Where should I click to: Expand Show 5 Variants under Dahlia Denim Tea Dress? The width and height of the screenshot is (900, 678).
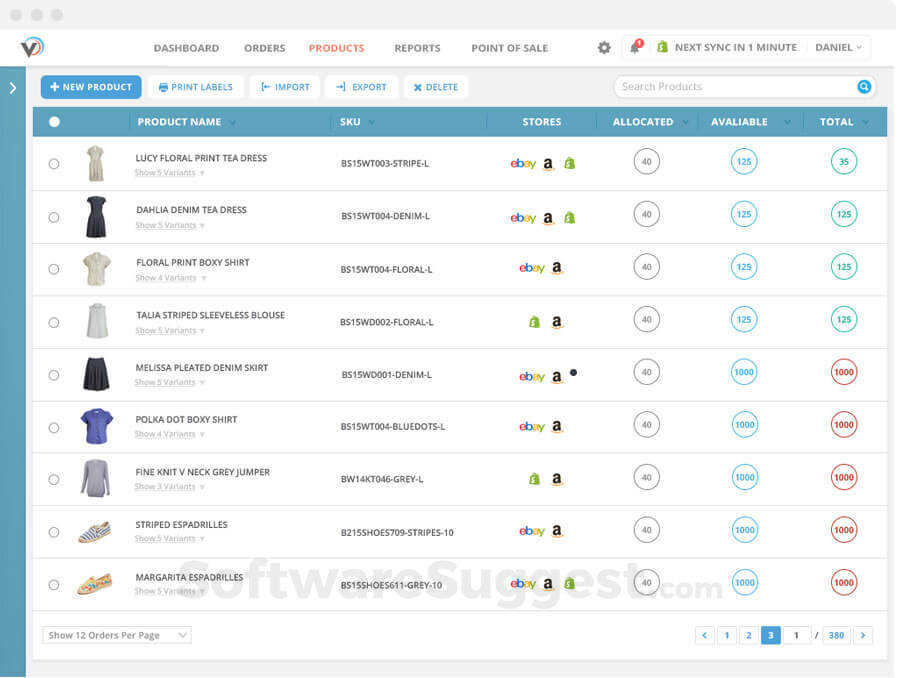pyautogui.click(x=169, y=225)
